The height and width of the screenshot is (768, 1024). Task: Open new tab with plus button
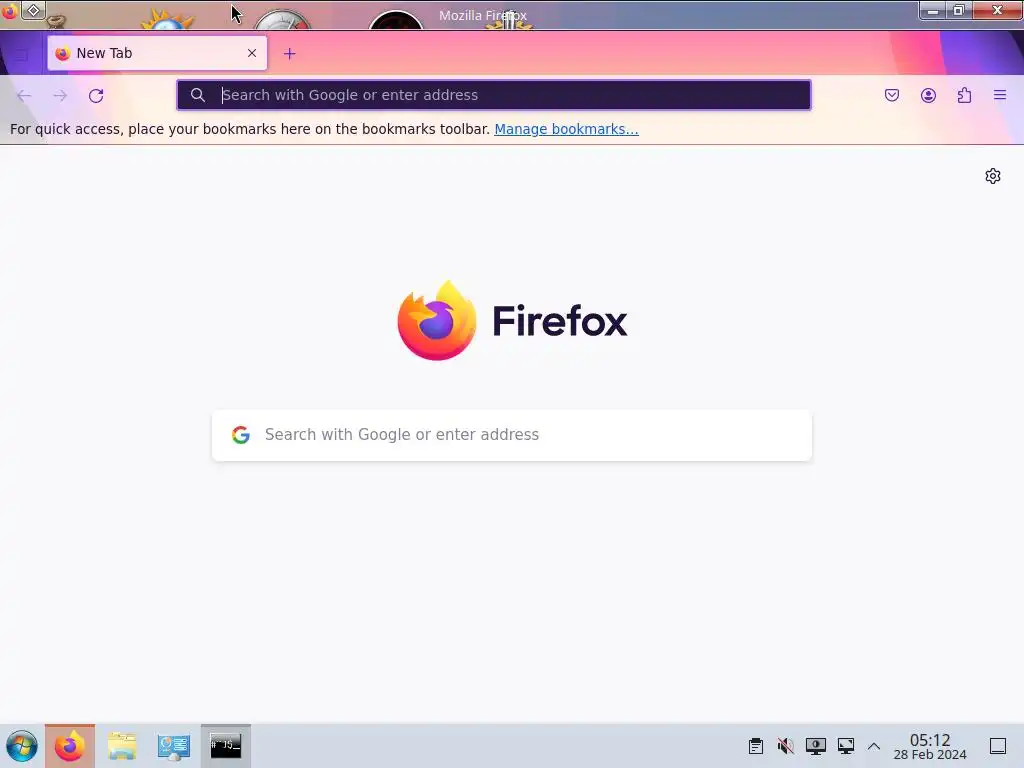[x=289, y=54]
